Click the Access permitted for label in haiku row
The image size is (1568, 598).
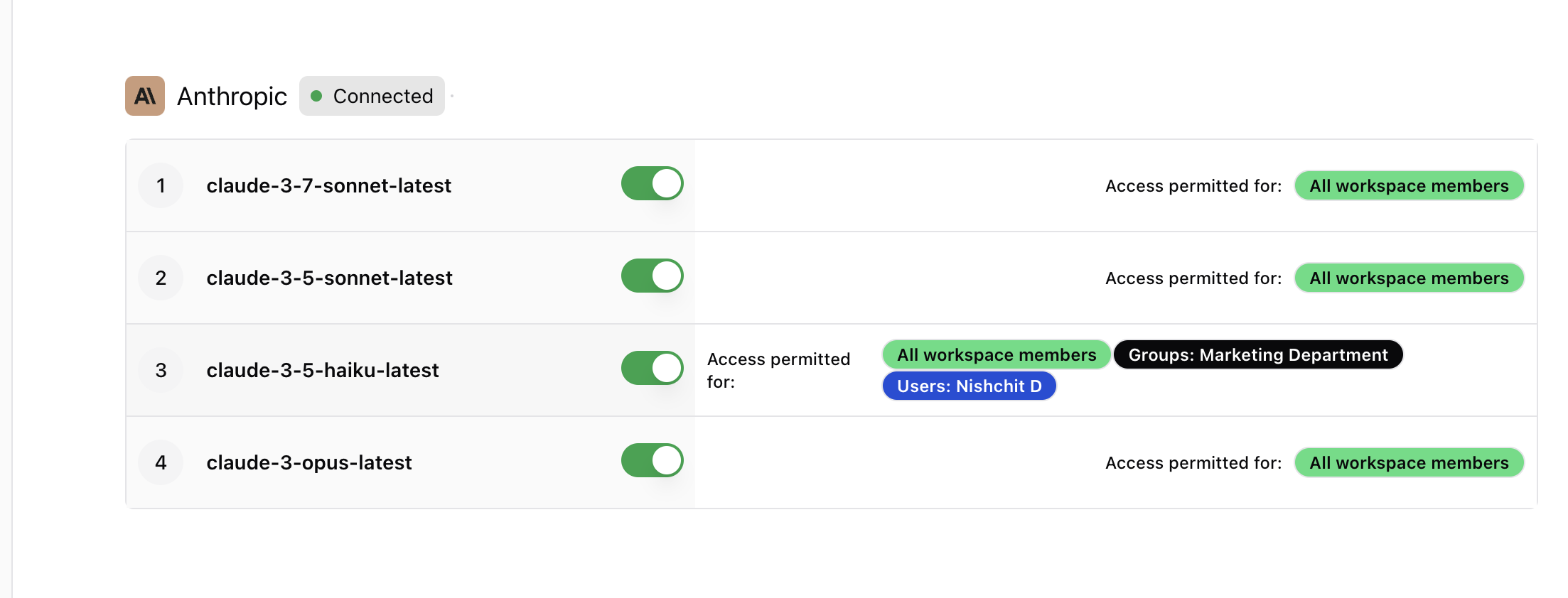pyautogui.click(x=778, y=370)
